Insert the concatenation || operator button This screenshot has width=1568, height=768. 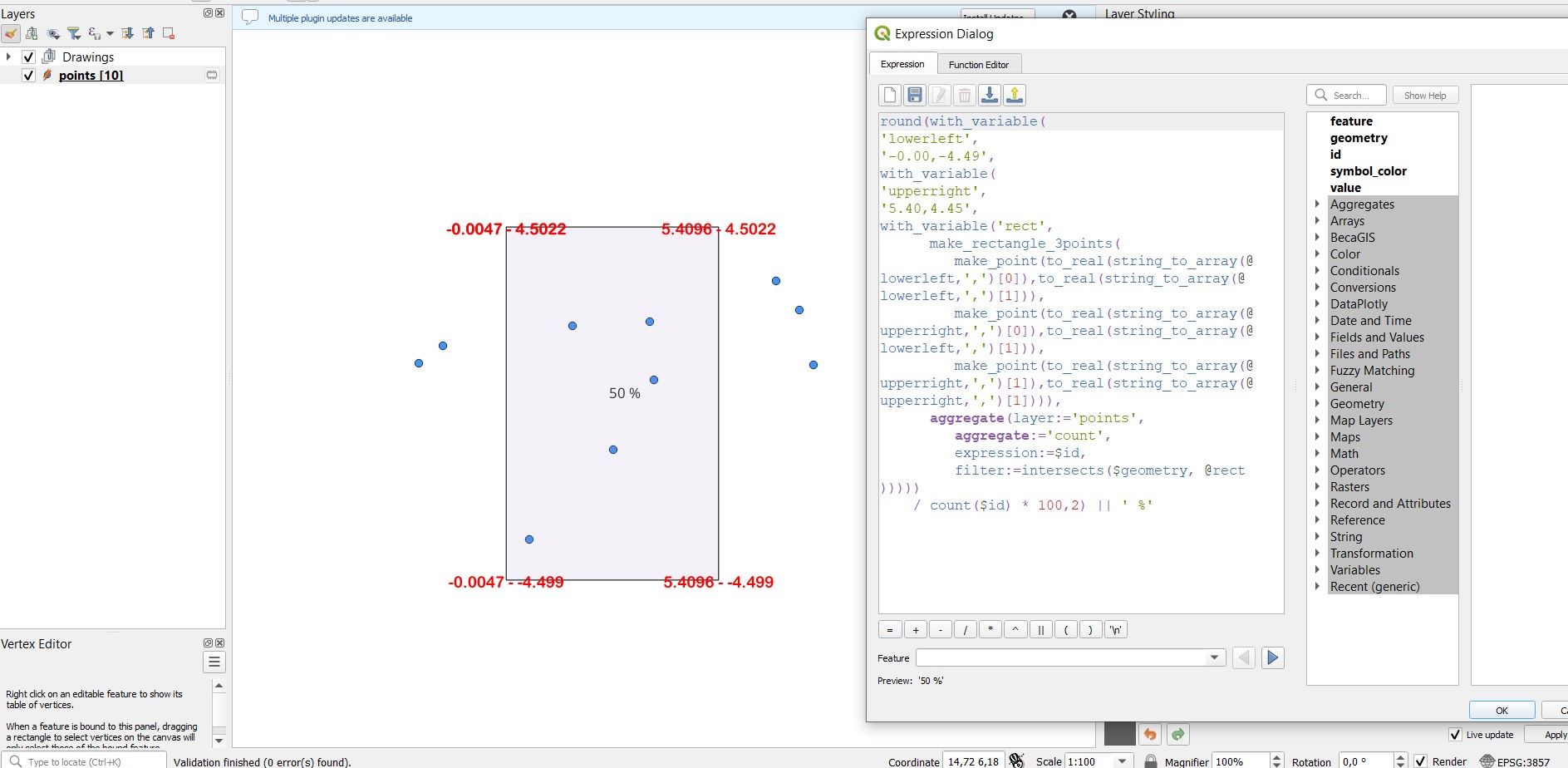[x=1040, y=629]
